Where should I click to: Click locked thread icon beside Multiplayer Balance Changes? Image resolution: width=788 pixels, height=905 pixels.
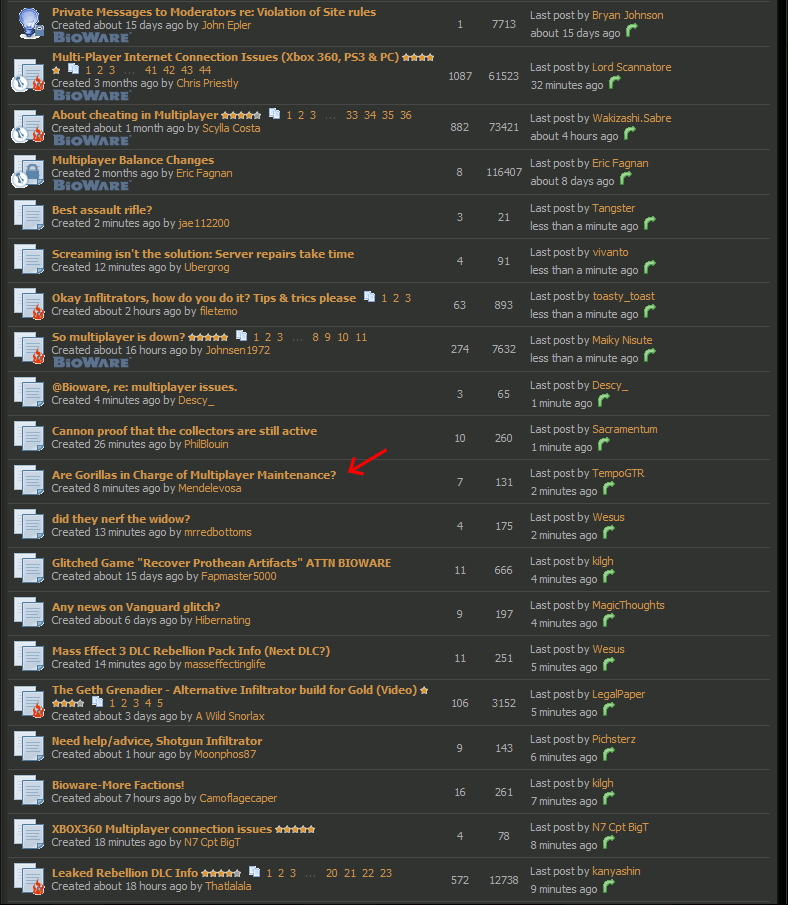(27, 171)
